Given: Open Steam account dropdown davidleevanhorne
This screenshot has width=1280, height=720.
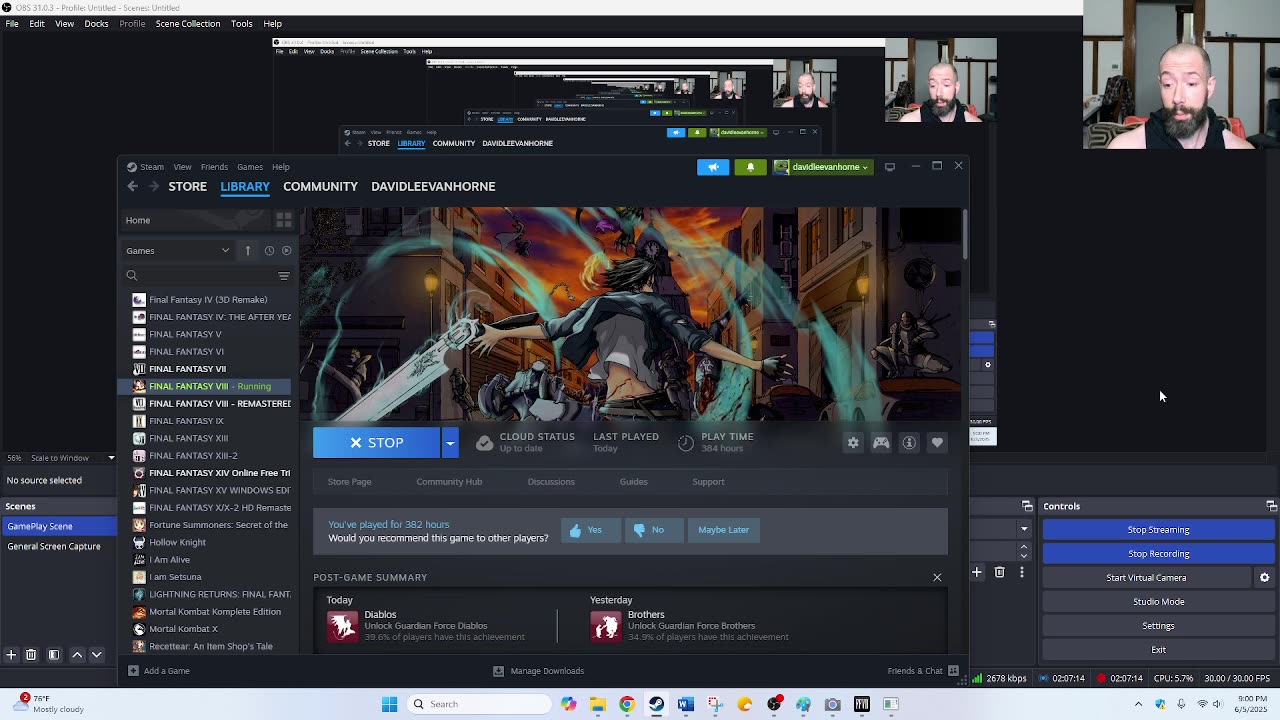Looking at the screenshot, I should pyautogui.click(x=821, y=167).
